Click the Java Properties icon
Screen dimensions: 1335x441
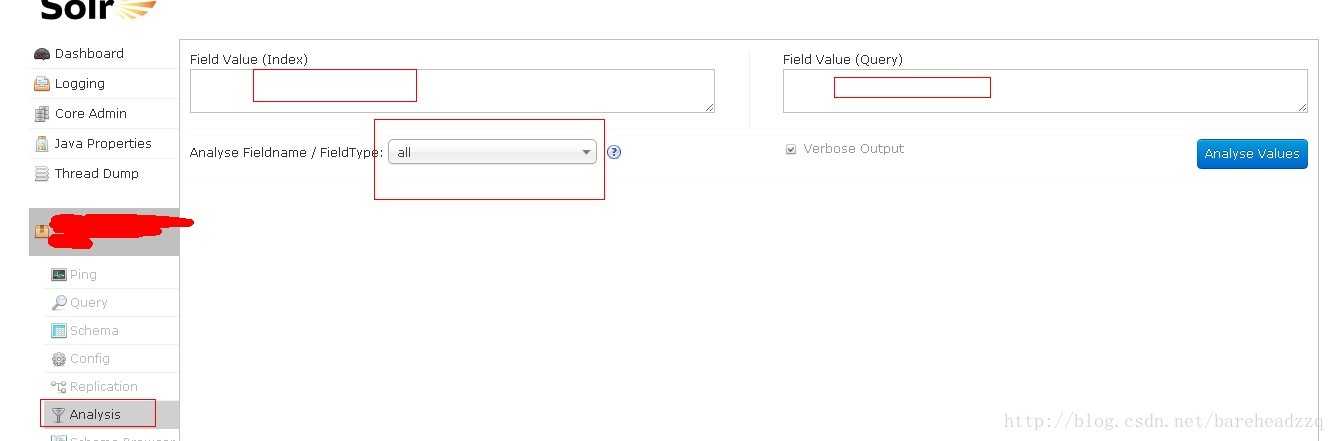pyautogui.click(x=41, y=144)
